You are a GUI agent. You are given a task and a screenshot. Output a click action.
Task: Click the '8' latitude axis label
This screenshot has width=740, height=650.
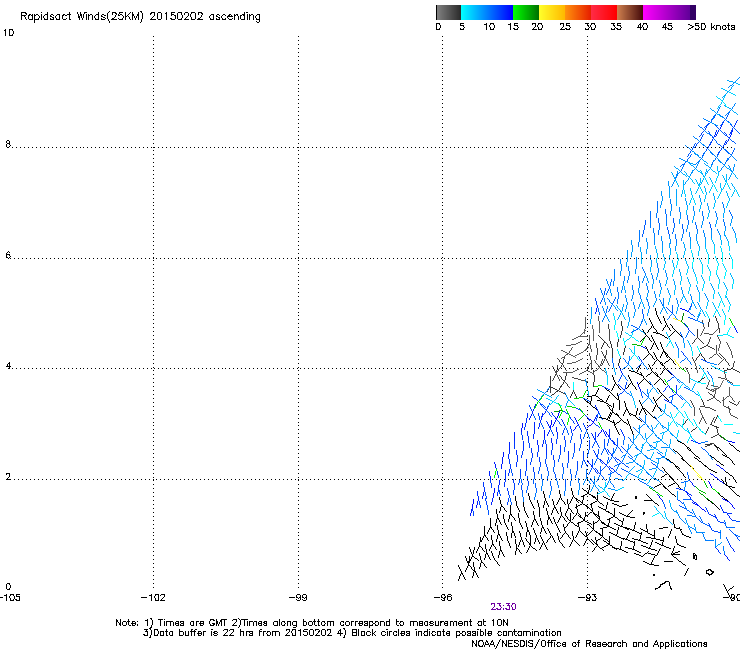pyautogui.click(x=8, y=144)
